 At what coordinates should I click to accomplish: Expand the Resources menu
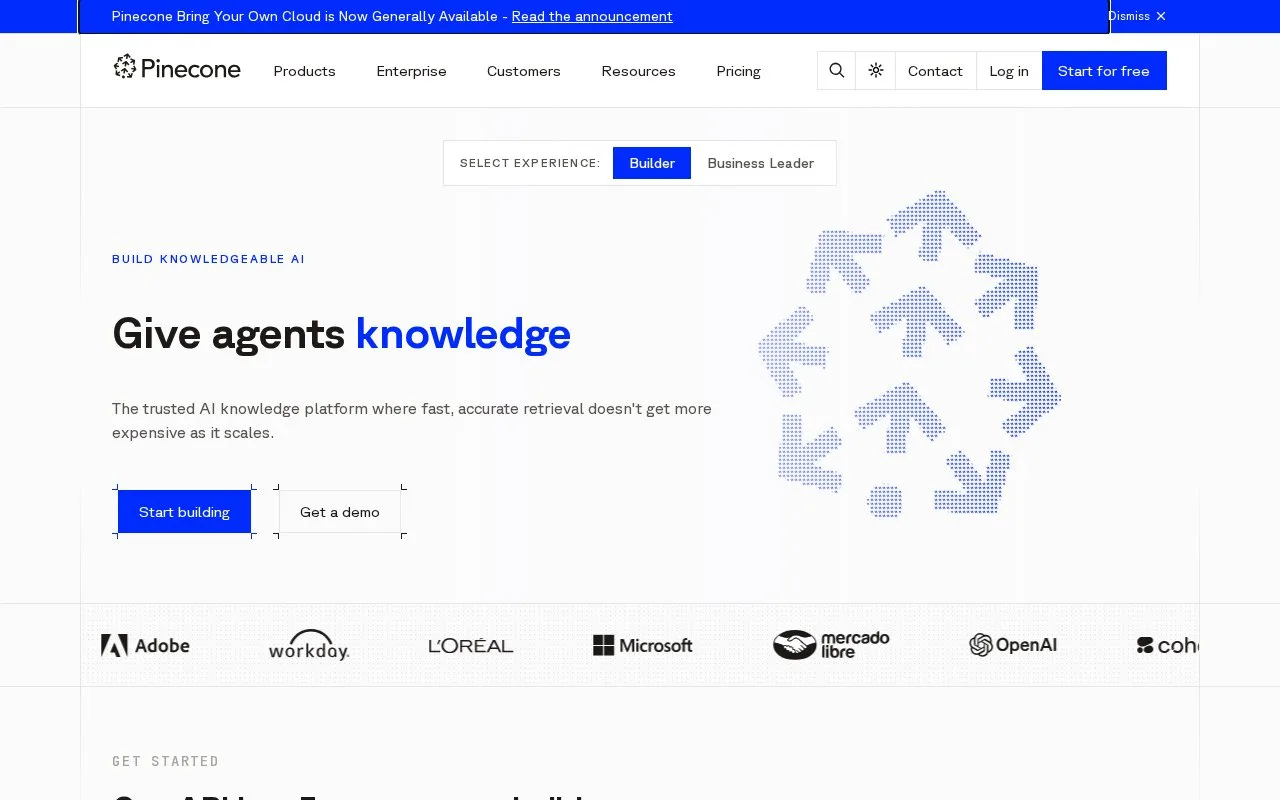tap(638, 71)
